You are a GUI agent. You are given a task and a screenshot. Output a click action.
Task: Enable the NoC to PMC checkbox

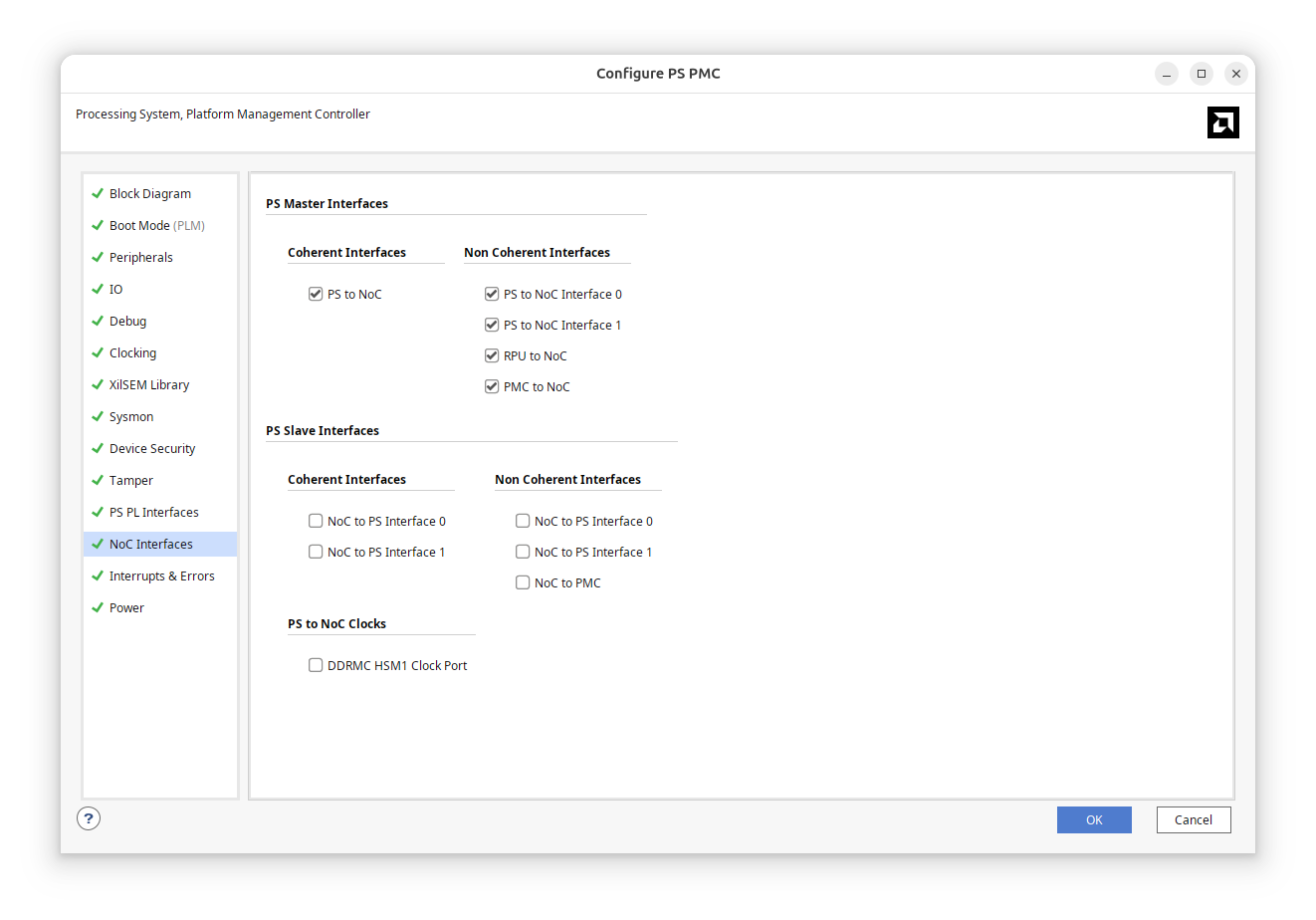(x=523, y=582)
